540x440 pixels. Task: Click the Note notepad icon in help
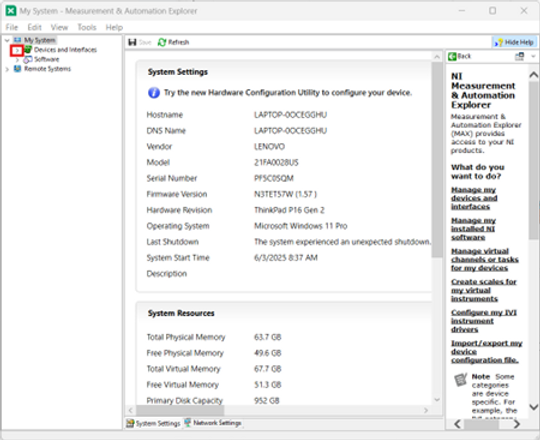click(460, 380)
